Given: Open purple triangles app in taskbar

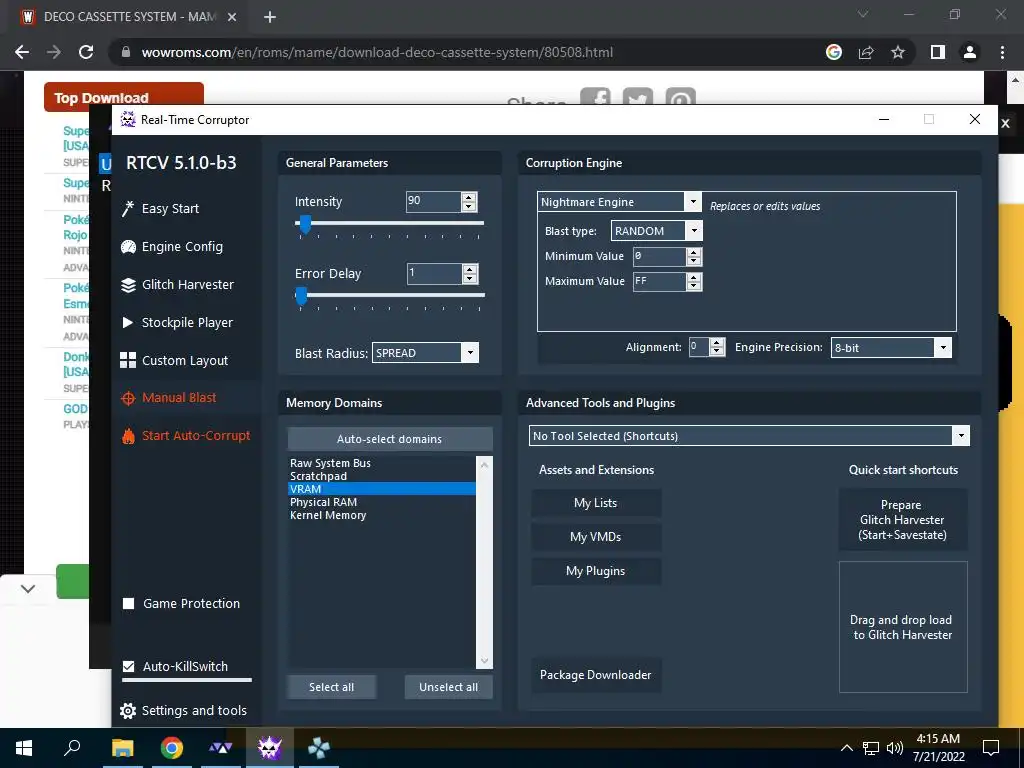Looking at the screenshot, I should 220,748.
